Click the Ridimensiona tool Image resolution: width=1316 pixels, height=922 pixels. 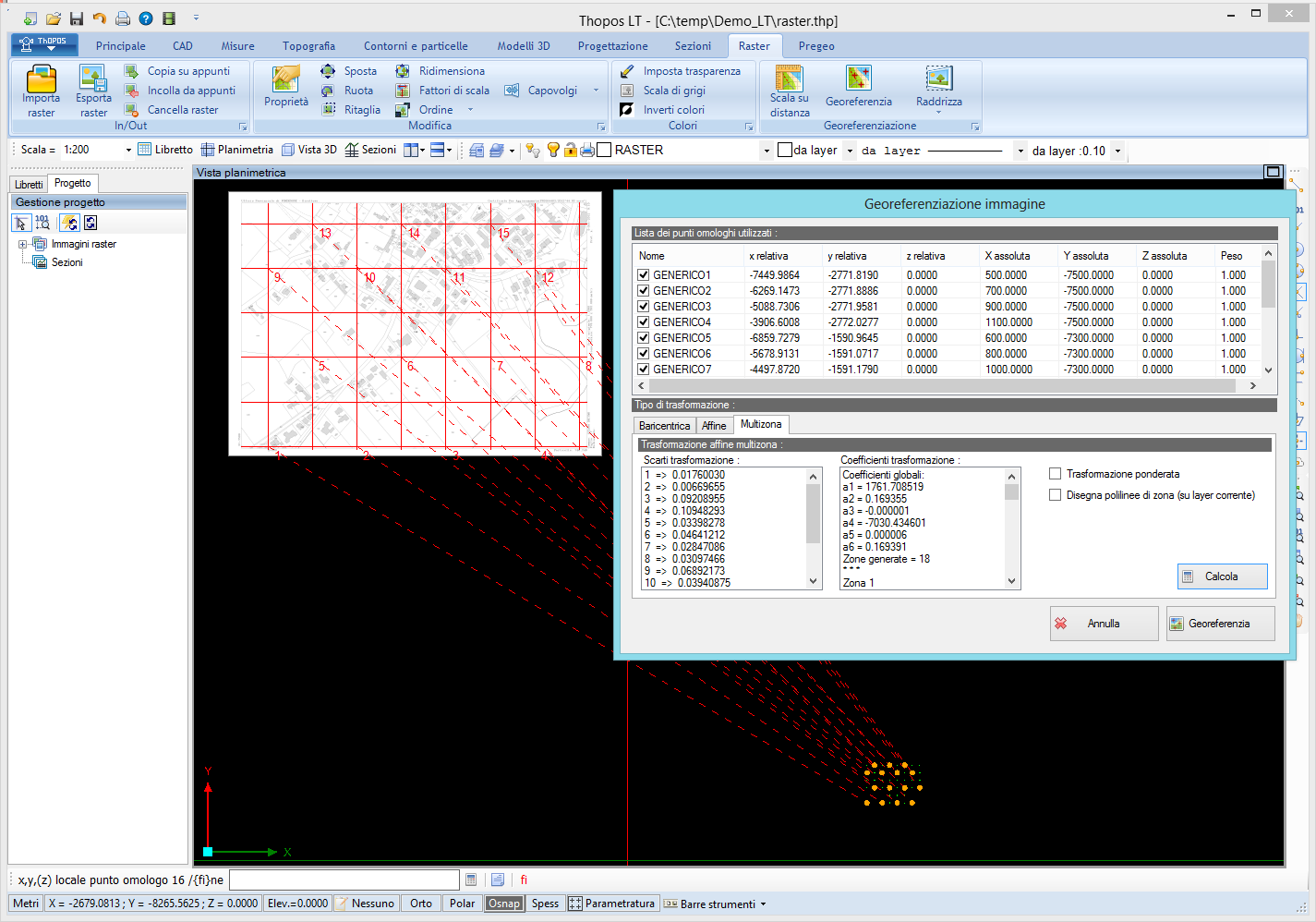point(440,71)
